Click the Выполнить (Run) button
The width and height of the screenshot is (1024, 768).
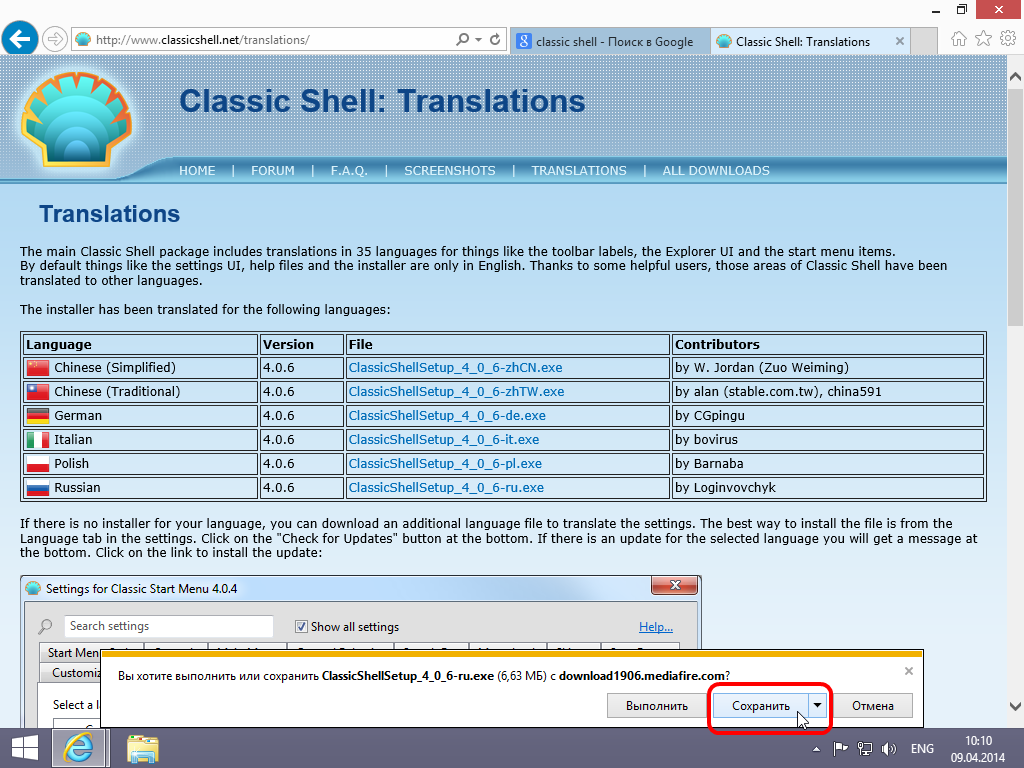[656, 706]
